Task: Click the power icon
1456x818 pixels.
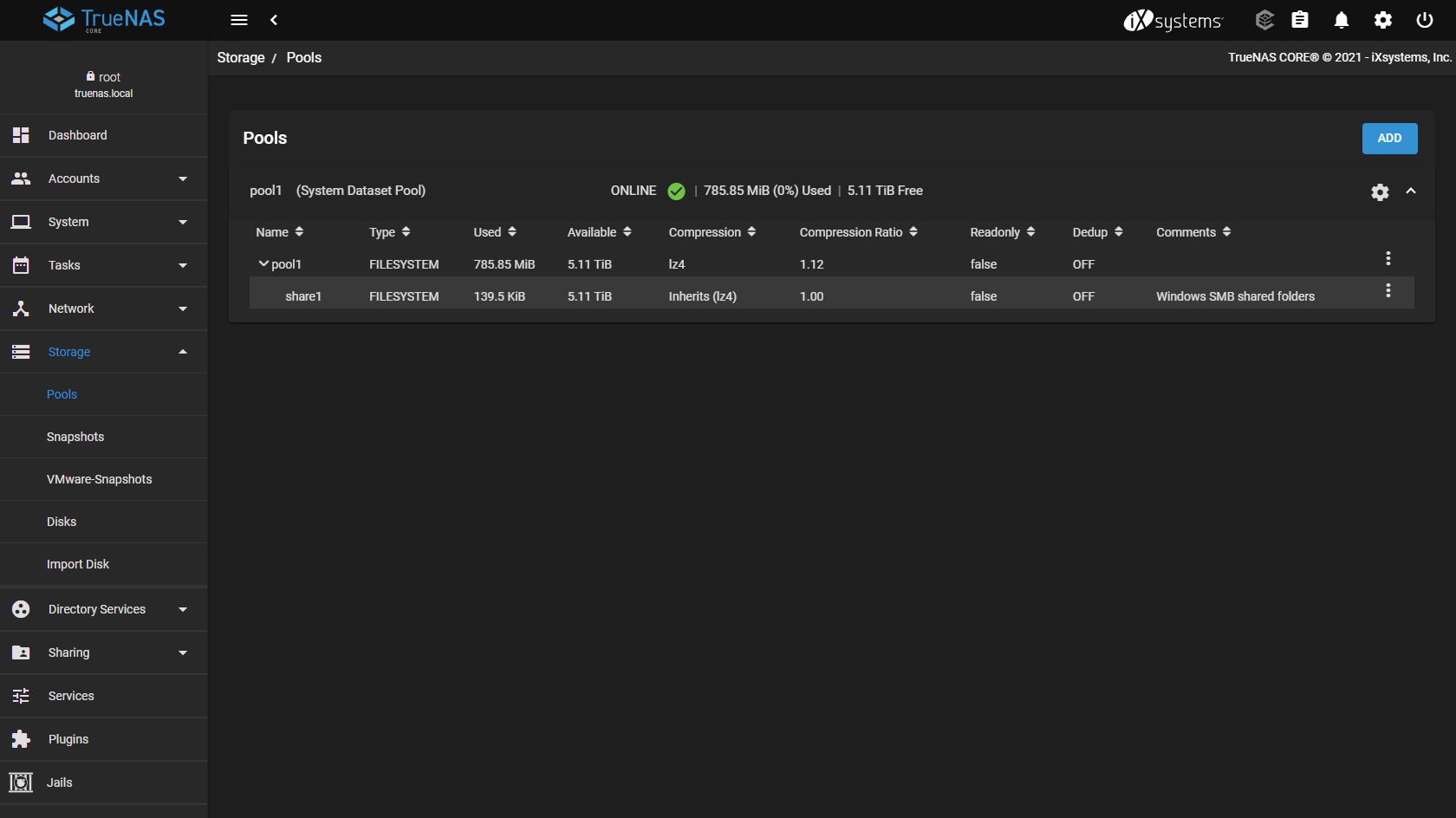Action: [1425, 20]
